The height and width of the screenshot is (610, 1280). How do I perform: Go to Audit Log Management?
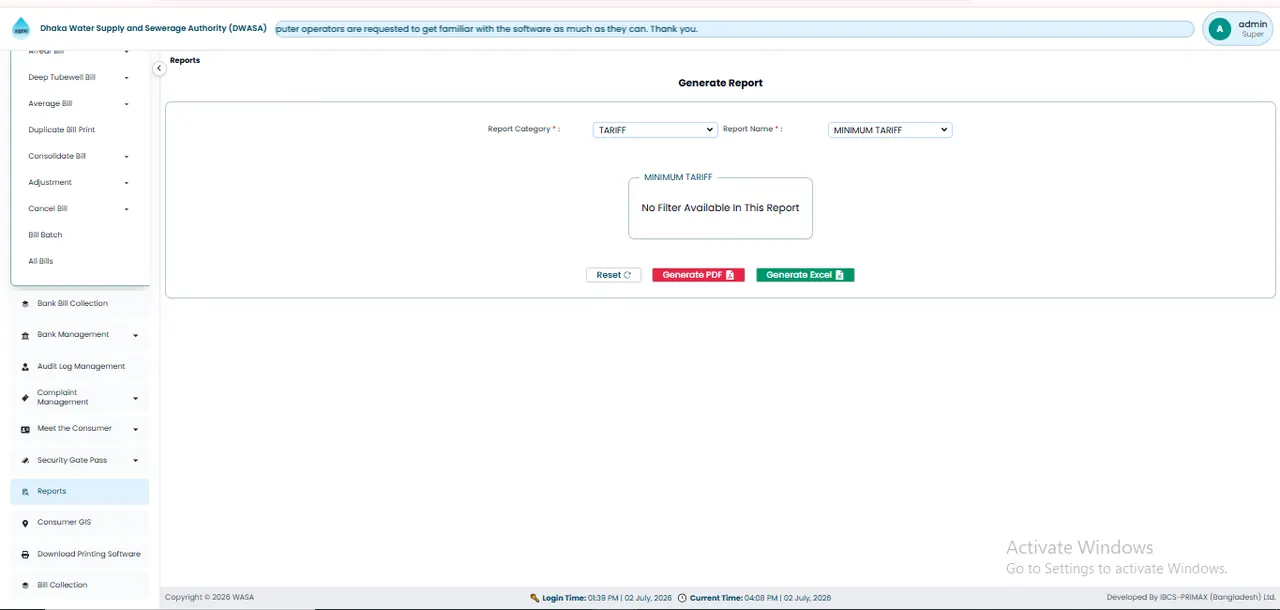(81, 367)
